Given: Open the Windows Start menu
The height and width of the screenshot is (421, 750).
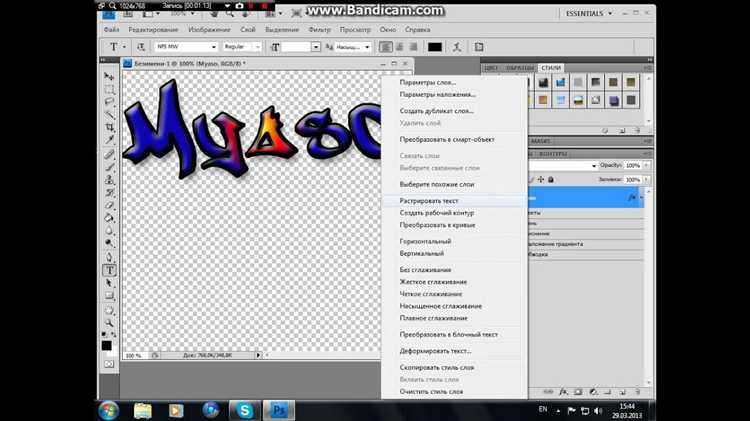Looking at the screenshot, I should (x=109, y=410).
